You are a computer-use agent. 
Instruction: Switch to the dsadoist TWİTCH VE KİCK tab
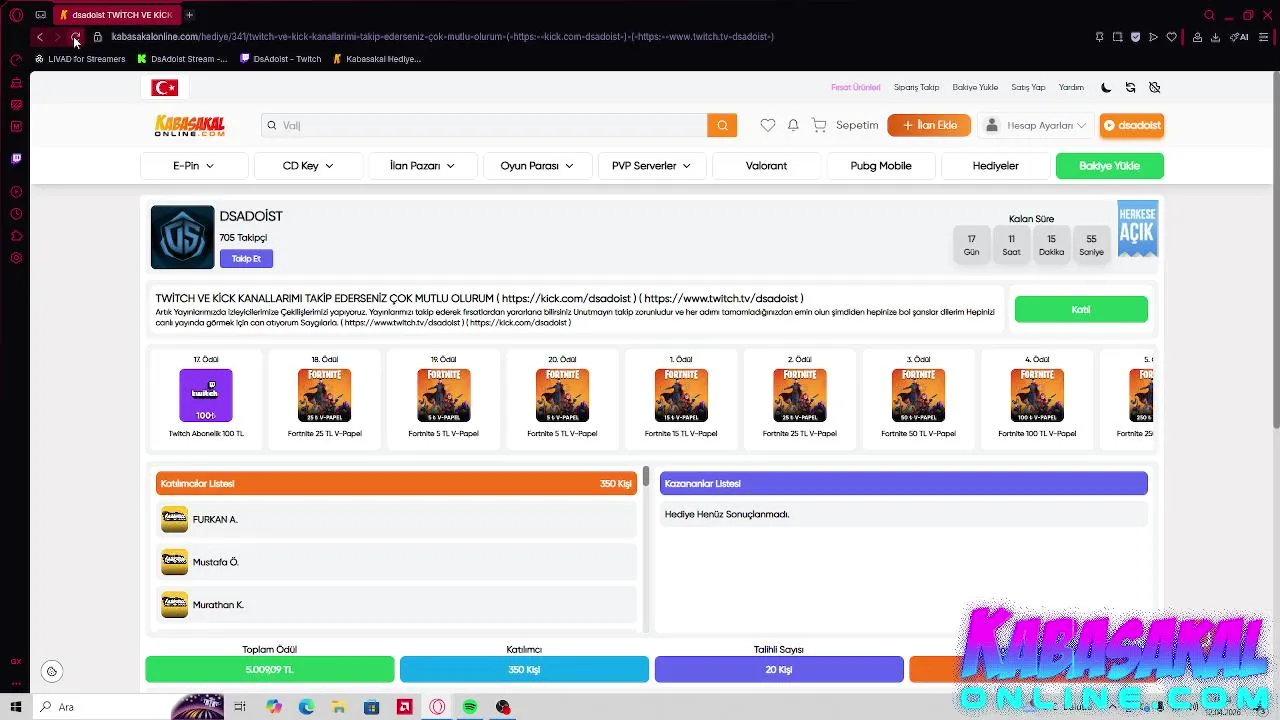click(x=115, y=15)
